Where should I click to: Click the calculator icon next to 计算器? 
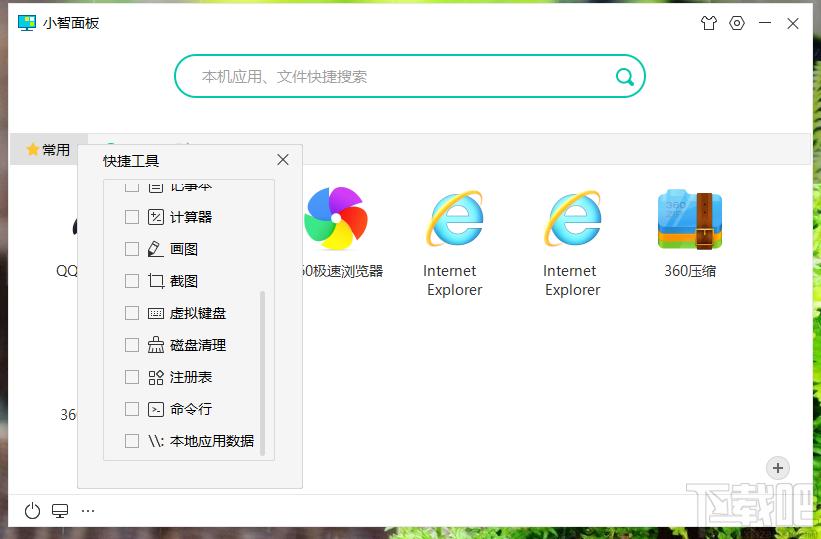coord(156,217)
